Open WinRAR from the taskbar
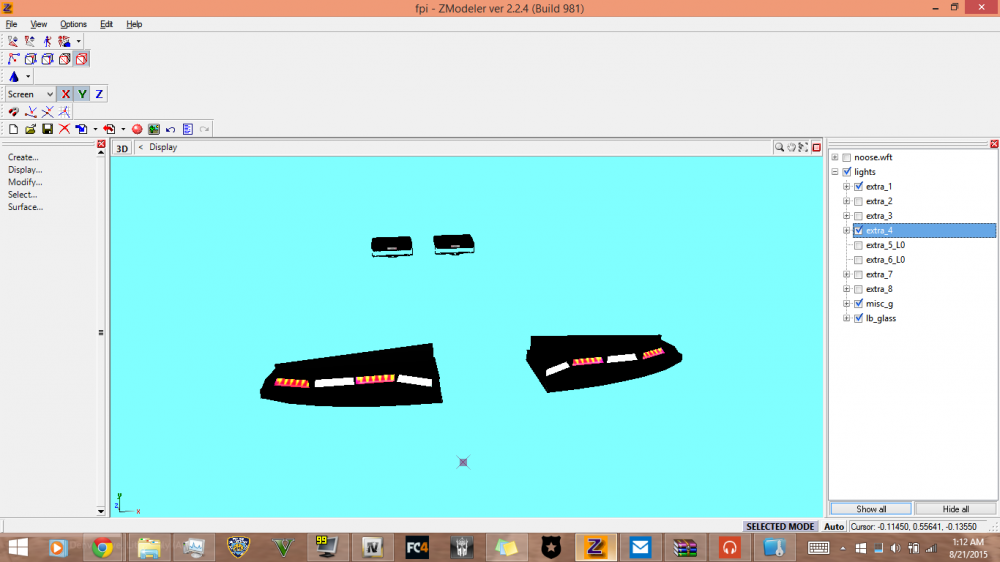Screen dimensions: 1000x562 pyautogui.click(x=684, y=548)
